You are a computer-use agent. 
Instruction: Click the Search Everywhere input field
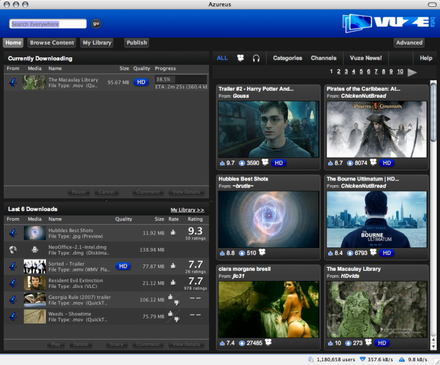[48, 24]
